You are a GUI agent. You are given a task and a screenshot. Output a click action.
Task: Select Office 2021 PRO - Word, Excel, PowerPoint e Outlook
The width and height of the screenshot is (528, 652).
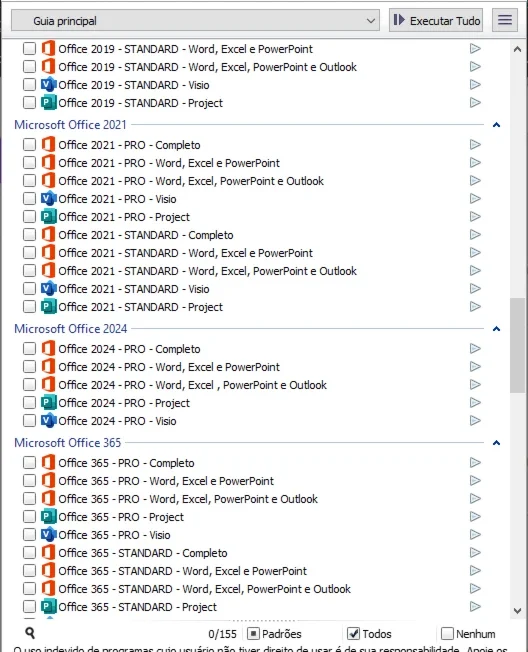(191, 181)
